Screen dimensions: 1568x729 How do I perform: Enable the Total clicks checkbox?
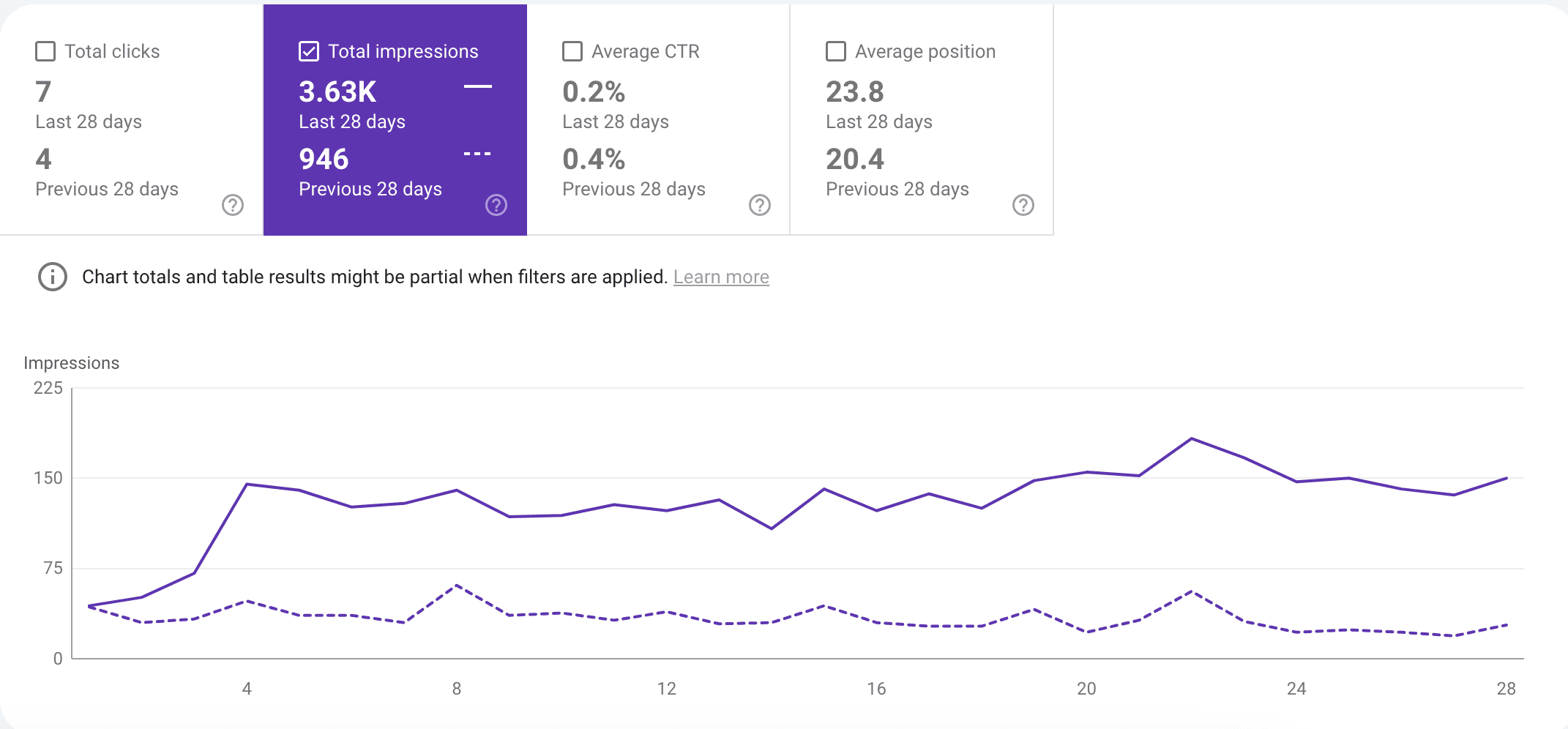click(x=45, y=51)
